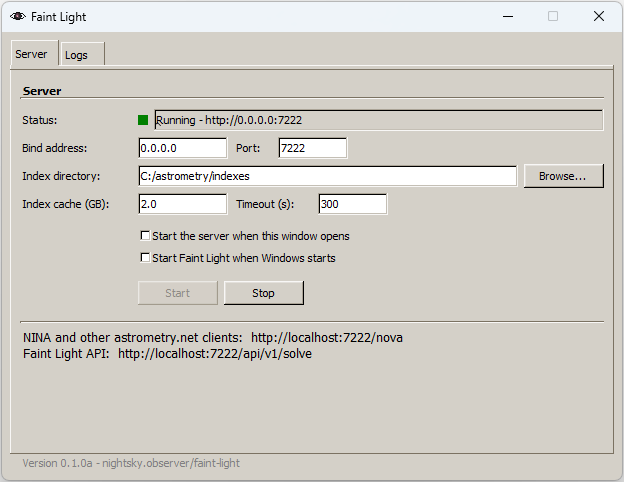Click the Status: label
The image size is (624, 482).
40,120
